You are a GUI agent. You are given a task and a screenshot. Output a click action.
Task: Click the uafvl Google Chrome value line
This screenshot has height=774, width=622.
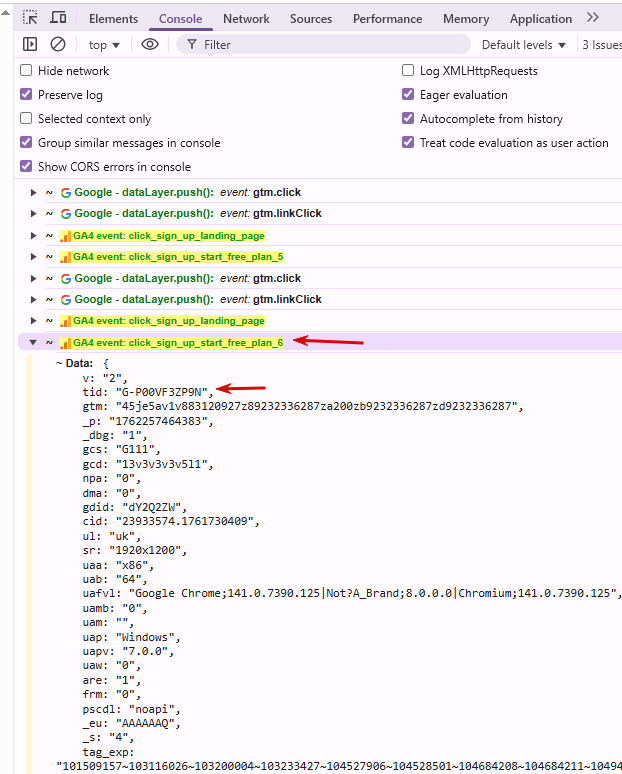[373, 593]
